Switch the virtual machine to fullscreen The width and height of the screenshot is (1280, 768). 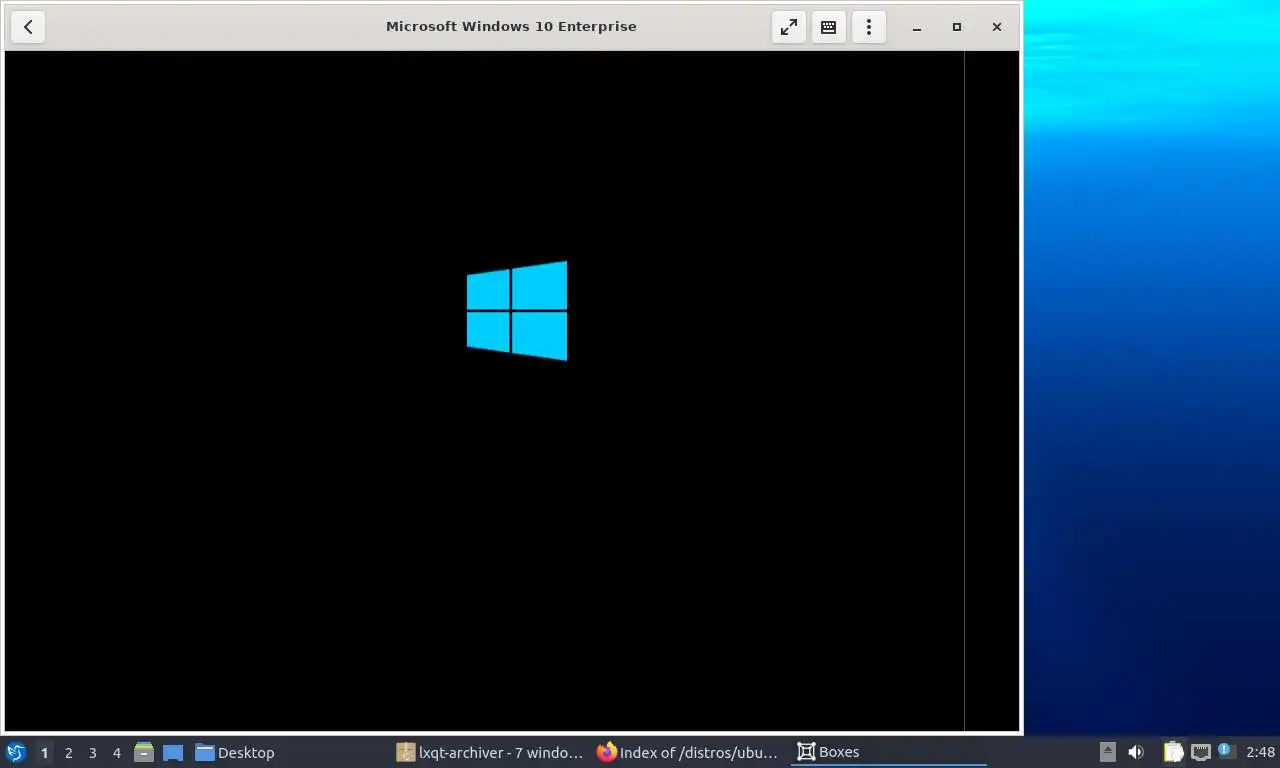[x=789, y=27]
